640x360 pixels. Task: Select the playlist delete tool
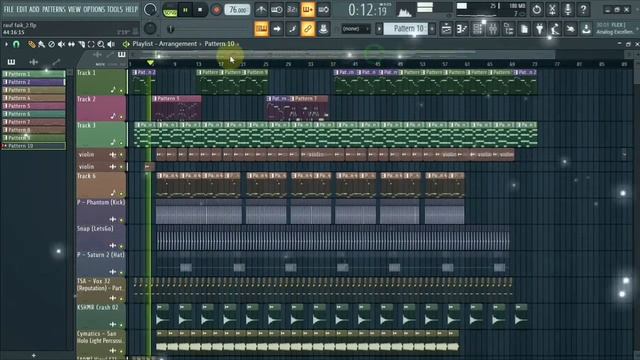tap(51, 44)
